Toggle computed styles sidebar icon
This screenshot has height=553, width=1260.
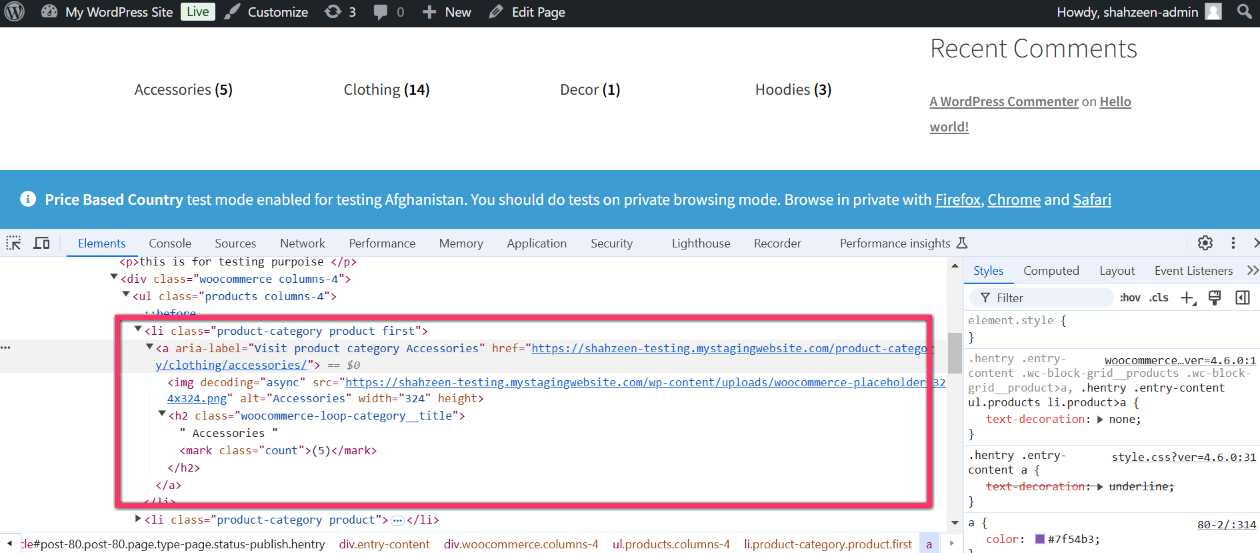click(1242, 297)
